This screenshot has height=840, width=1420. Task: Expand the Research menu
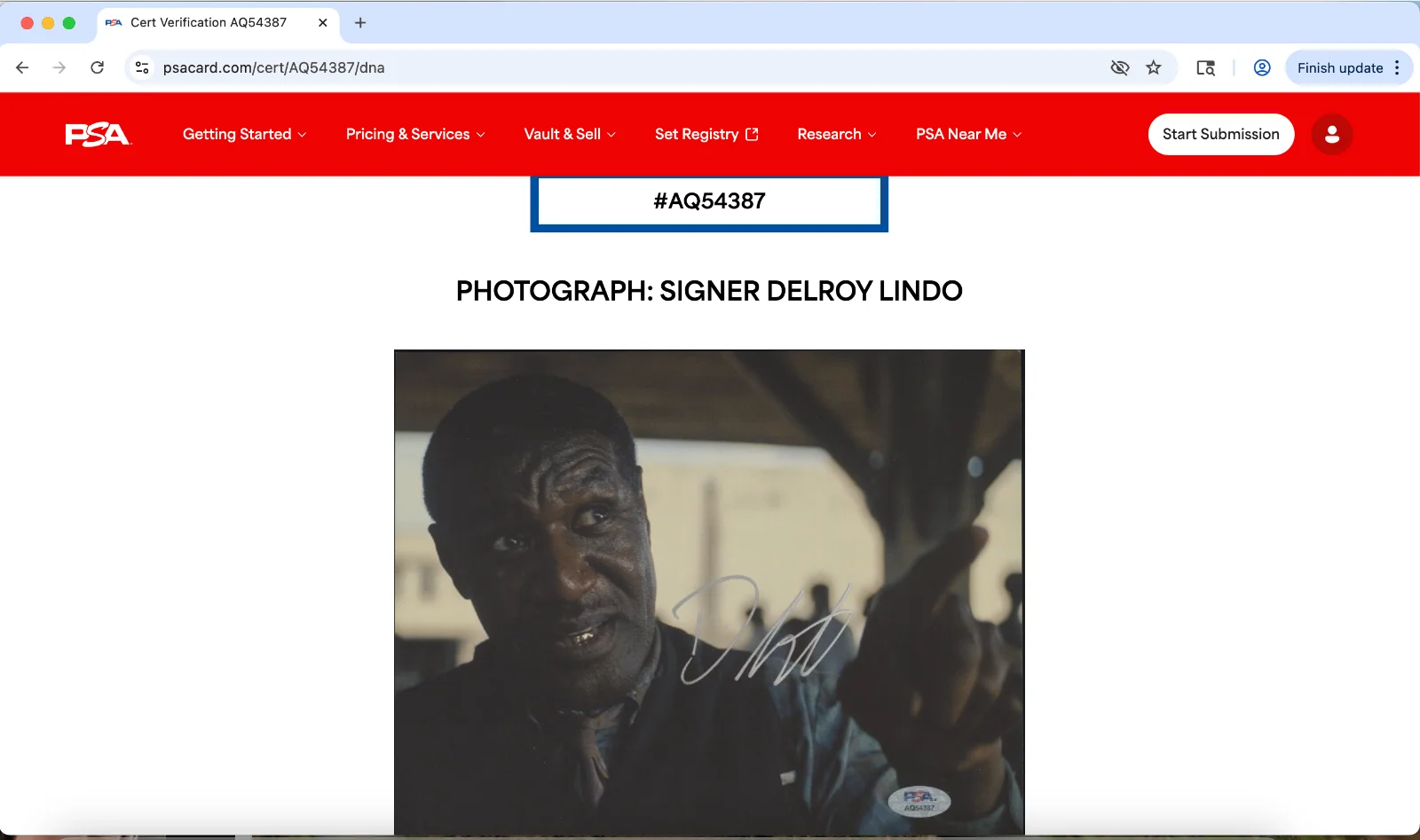click(837, 134)
